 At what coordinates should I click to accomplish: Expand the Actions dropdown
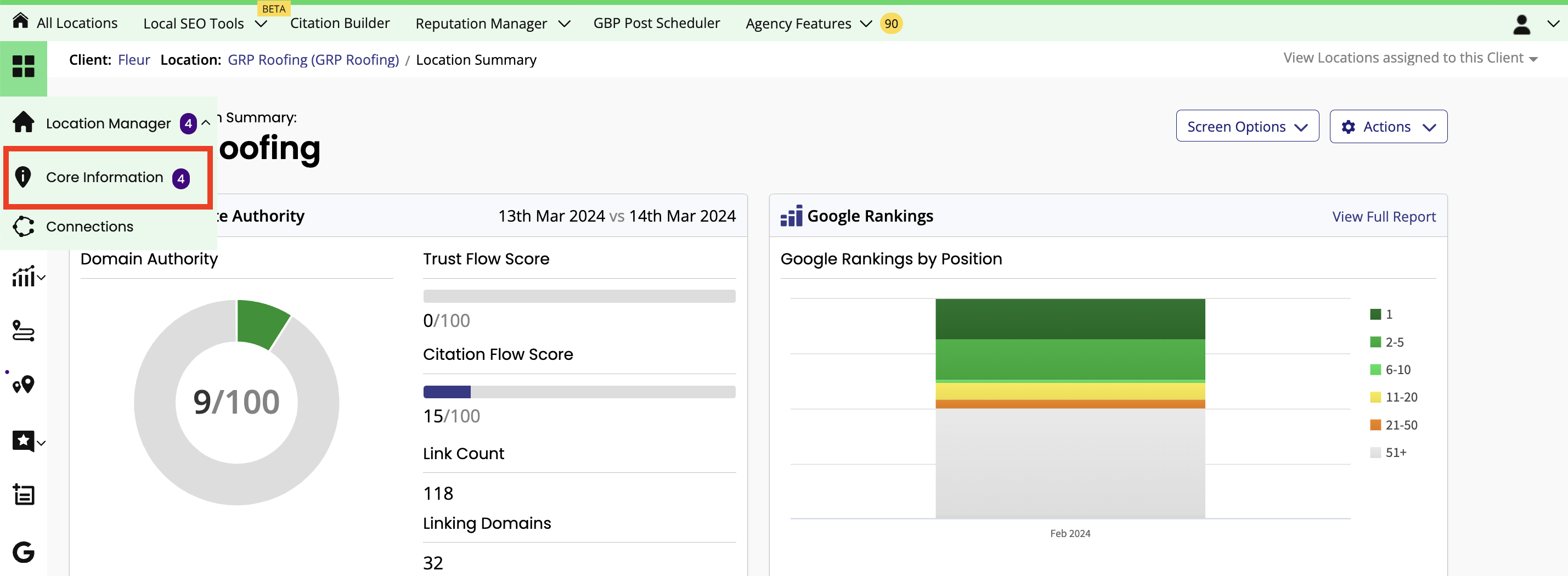click(1389, 126)
